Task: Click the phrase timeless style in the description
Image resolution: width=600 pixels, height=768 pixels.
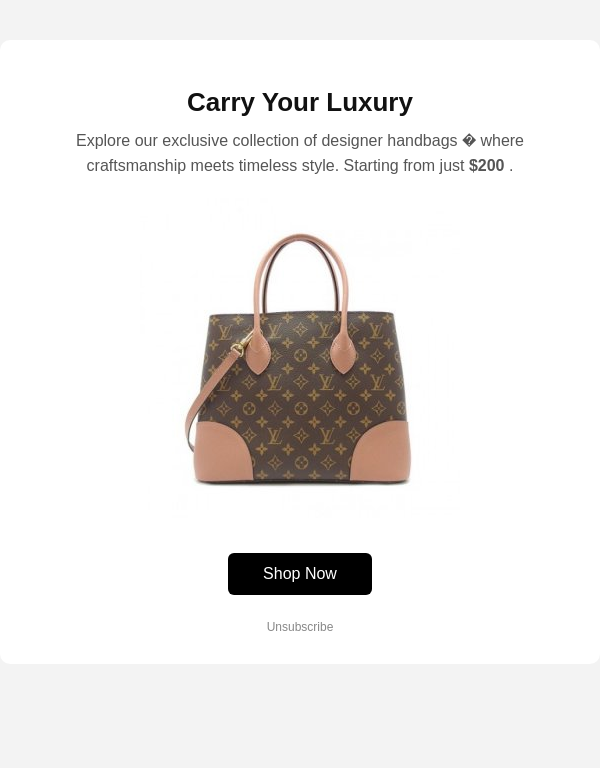Action: pyautogui.click(x=288, y=166)
